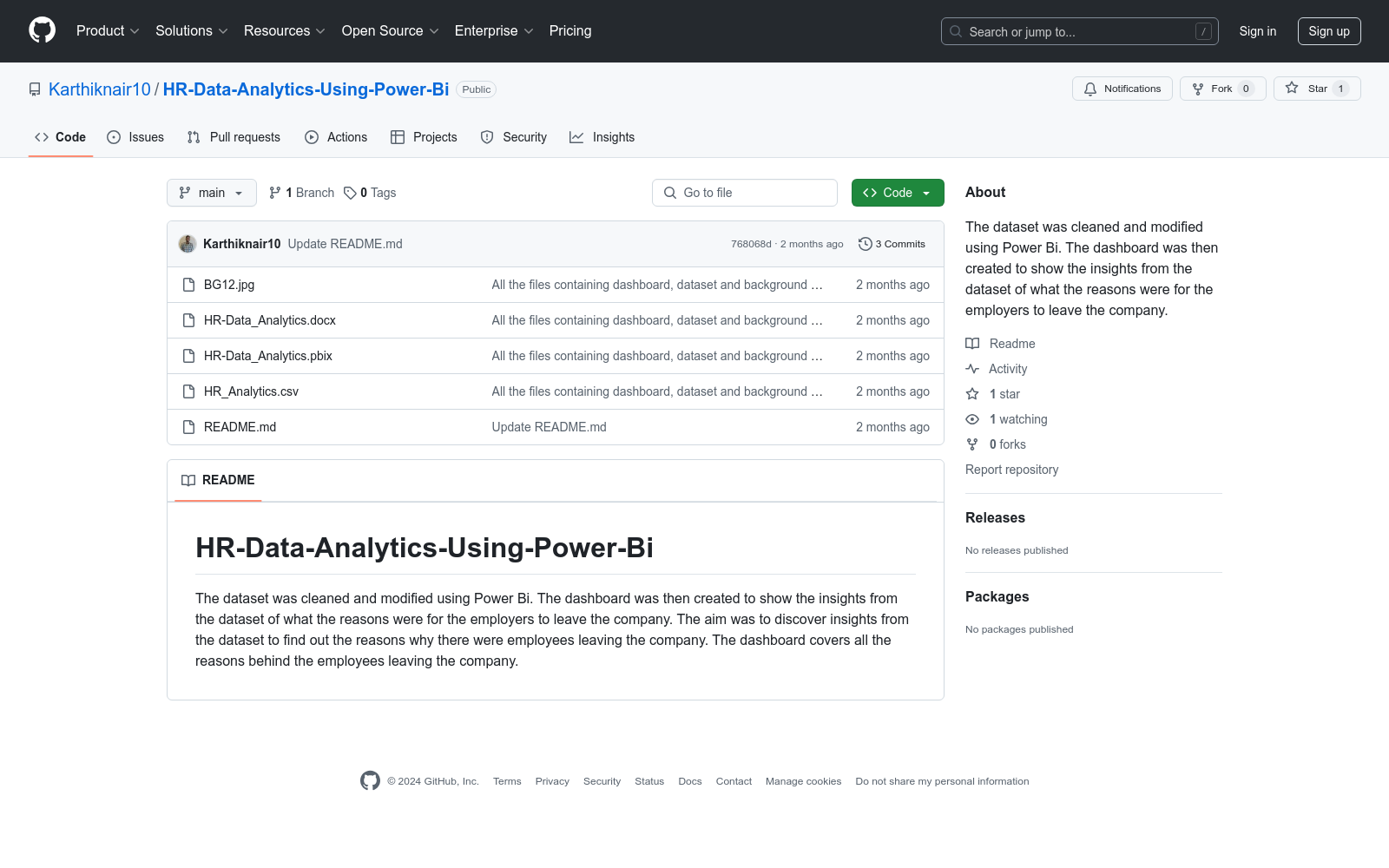Click the Star icon button

coord(1292,88)
